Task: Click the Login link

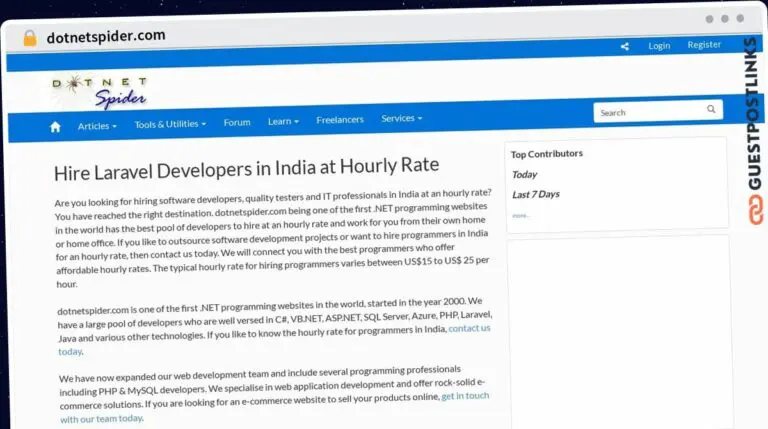Action: click(x=659, y=46)
